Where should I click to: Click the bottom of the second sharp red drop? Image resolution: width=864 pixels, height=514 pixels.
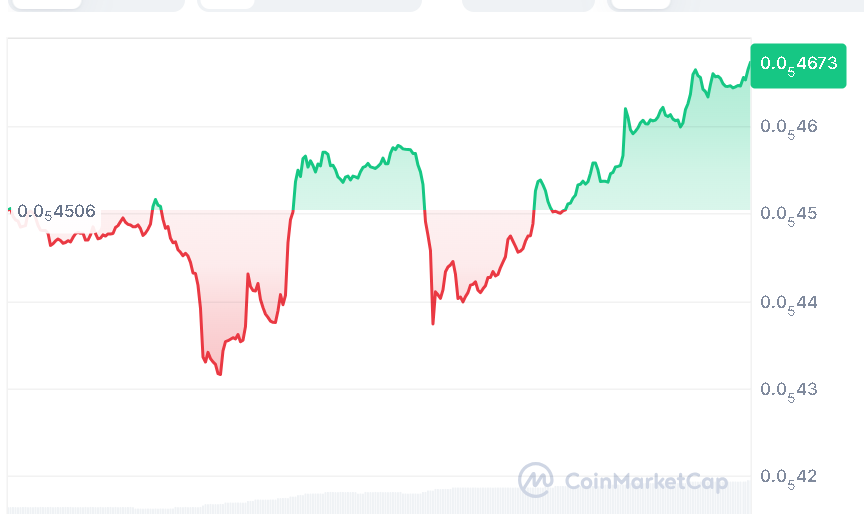[433, 323]
